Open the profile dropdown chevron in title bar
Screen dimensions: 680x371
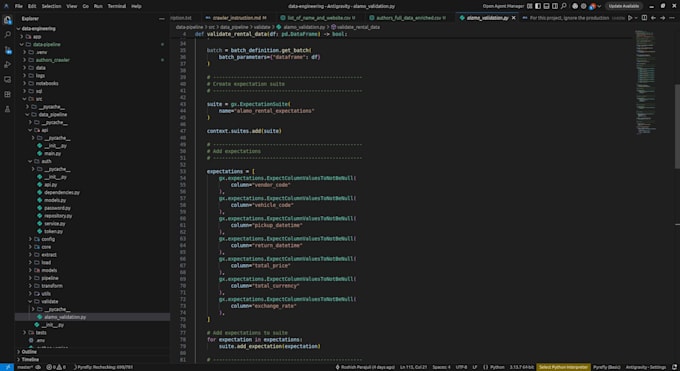[599, 6]
